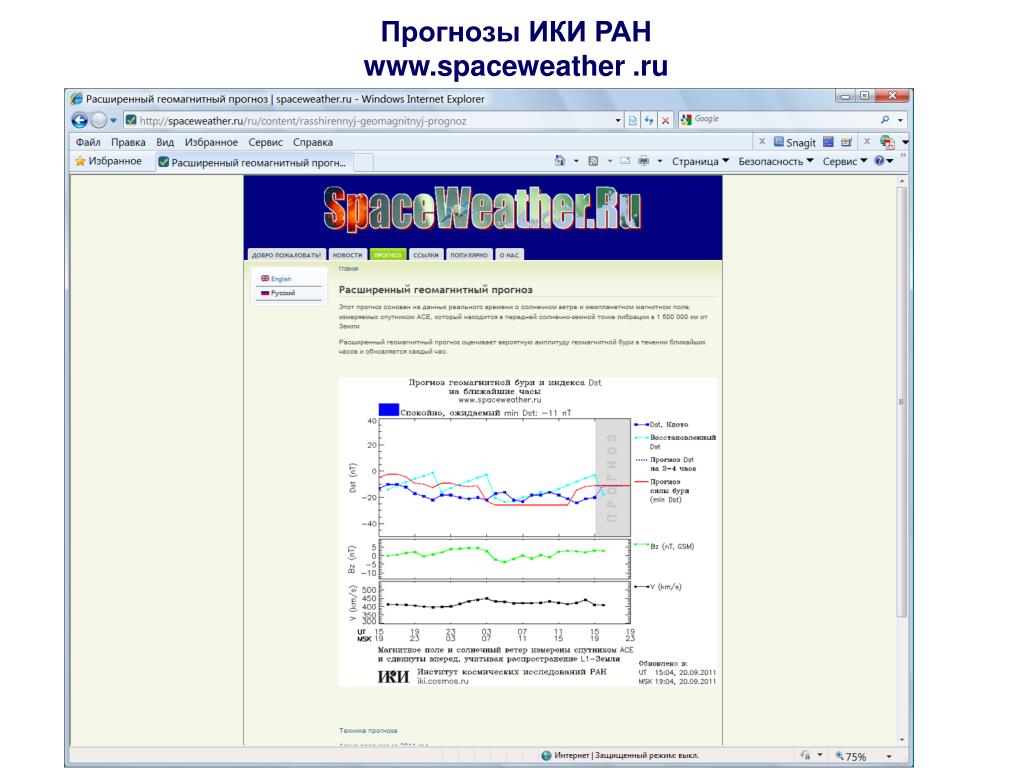
Task: Click the Техника прогноза link
Action: pos(368,731)
